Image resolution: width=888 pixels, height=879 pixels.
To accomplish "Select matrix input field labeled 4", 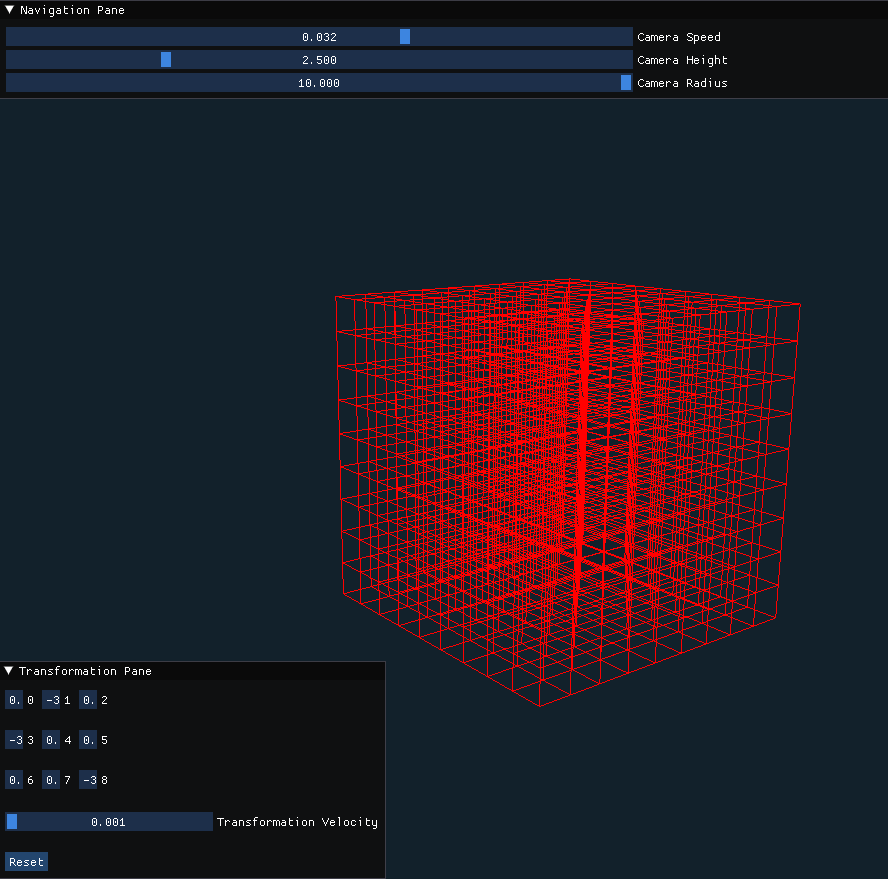I will click(51, 740).
